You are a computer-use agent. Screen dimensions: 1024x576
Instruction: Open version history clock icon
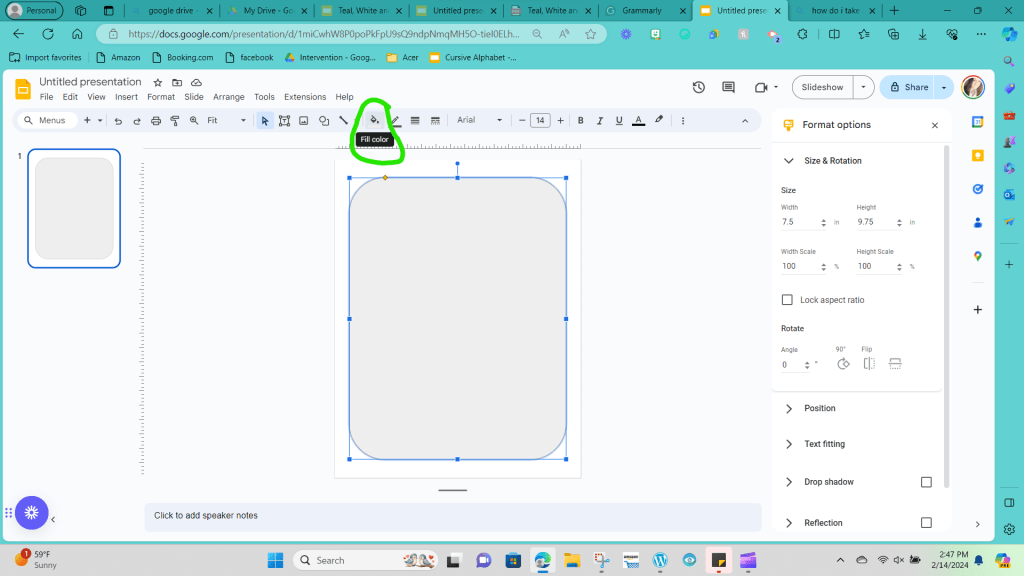click(x=698, y=87)
